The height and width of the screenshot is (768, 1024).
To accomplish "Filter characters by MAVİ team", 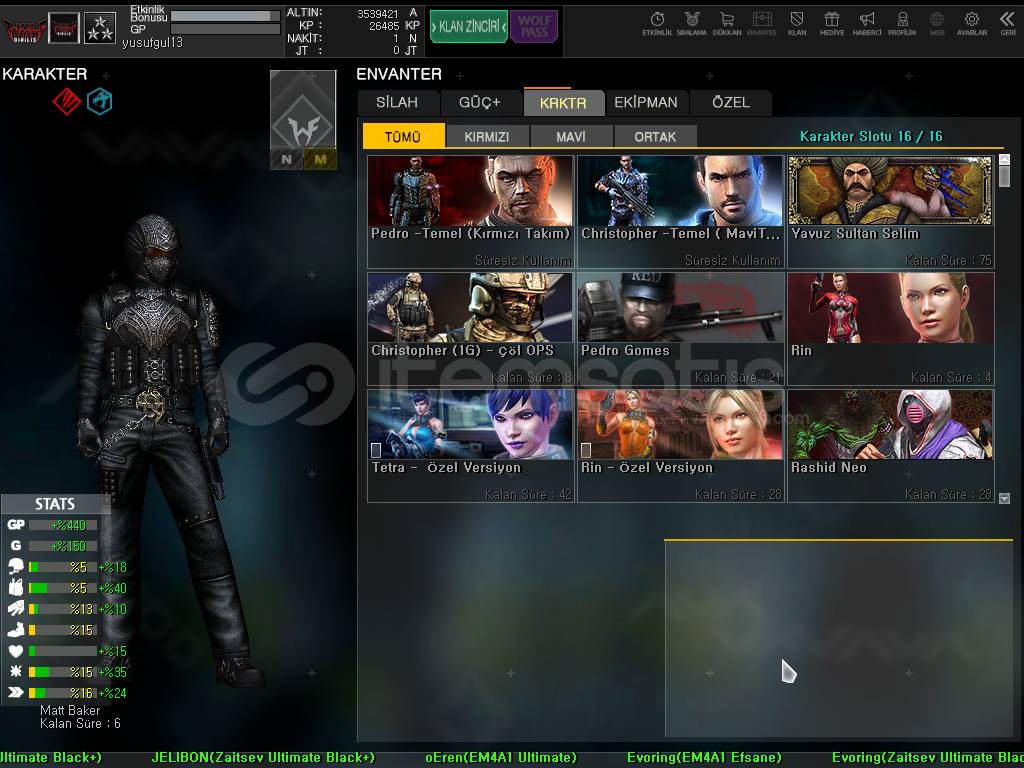I will (571, 136).
